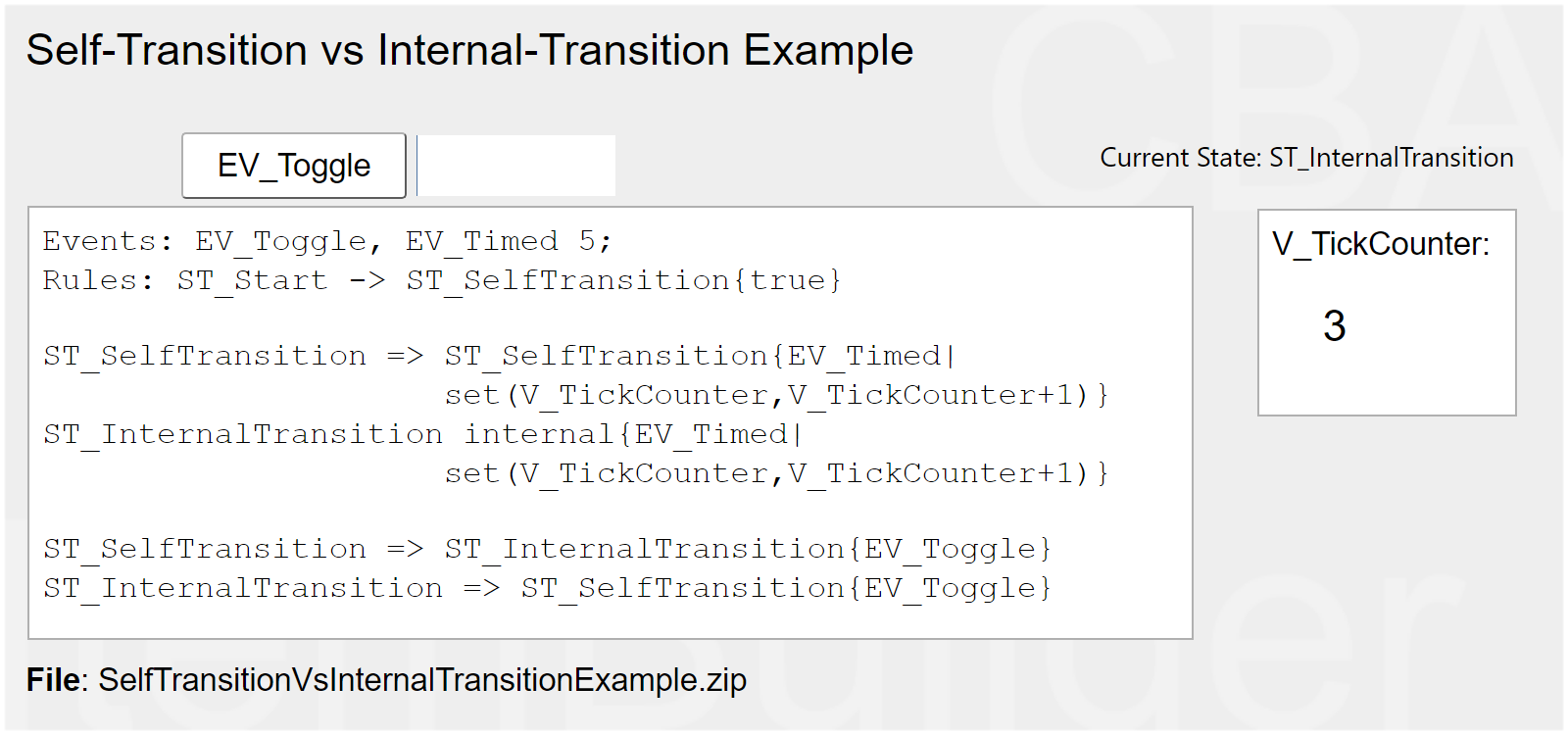Viewport: 1568px width, 735px height.
Task: Click the first set(V_TickCounter,V_TickCounter+1) line
Action: click(776, 395)
